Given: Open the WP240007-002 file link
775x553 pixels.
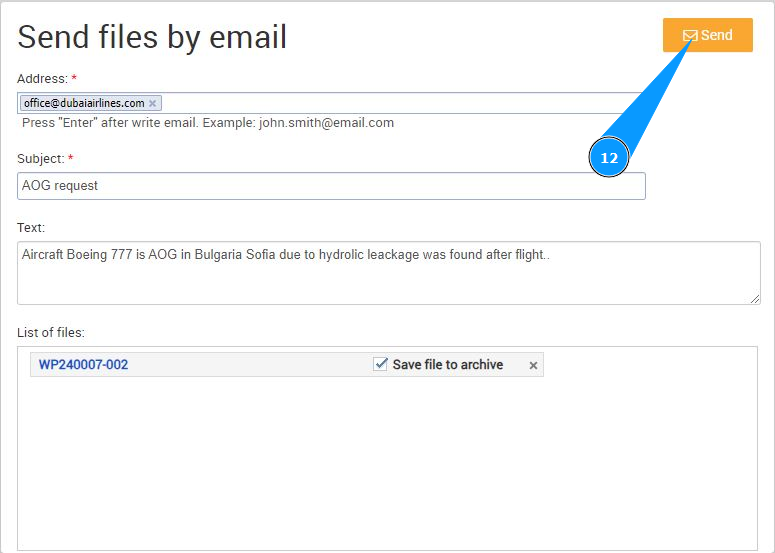Looking at the screenshot, I should click(x=83, y=365).
